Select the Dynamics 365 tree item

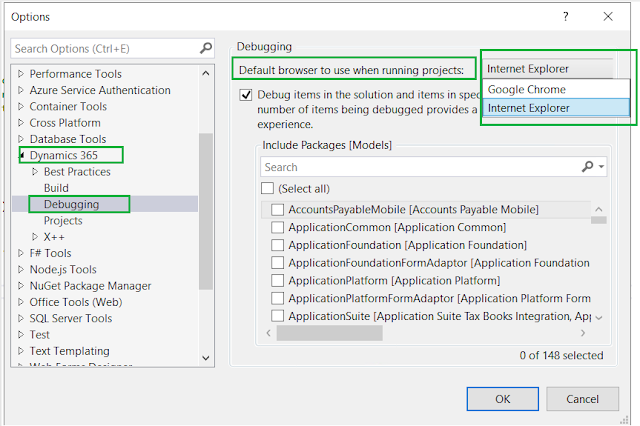(x=64, y=155)
